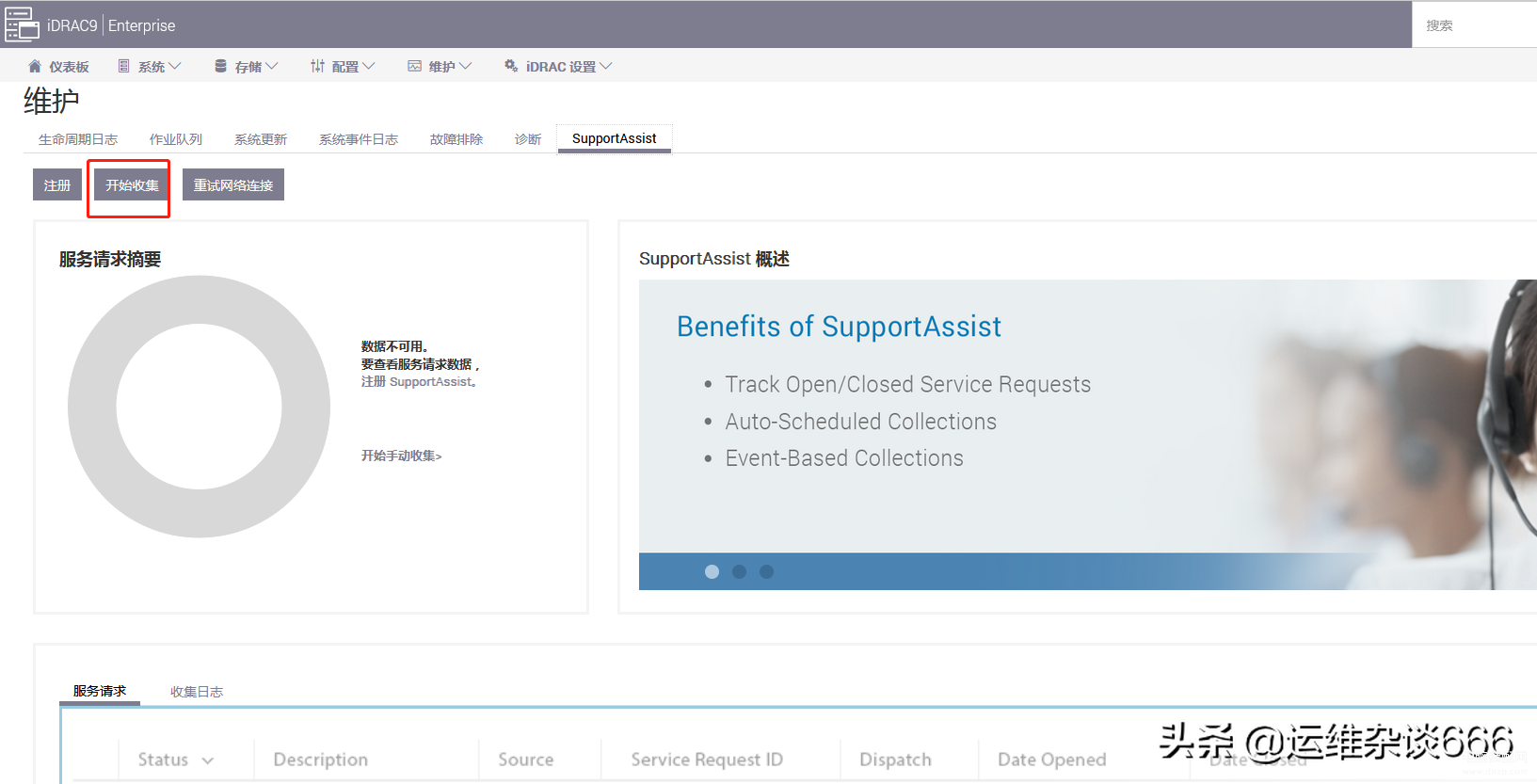Click the 系统 menu icon
The image size is (1537, 784).
[123, 66]
